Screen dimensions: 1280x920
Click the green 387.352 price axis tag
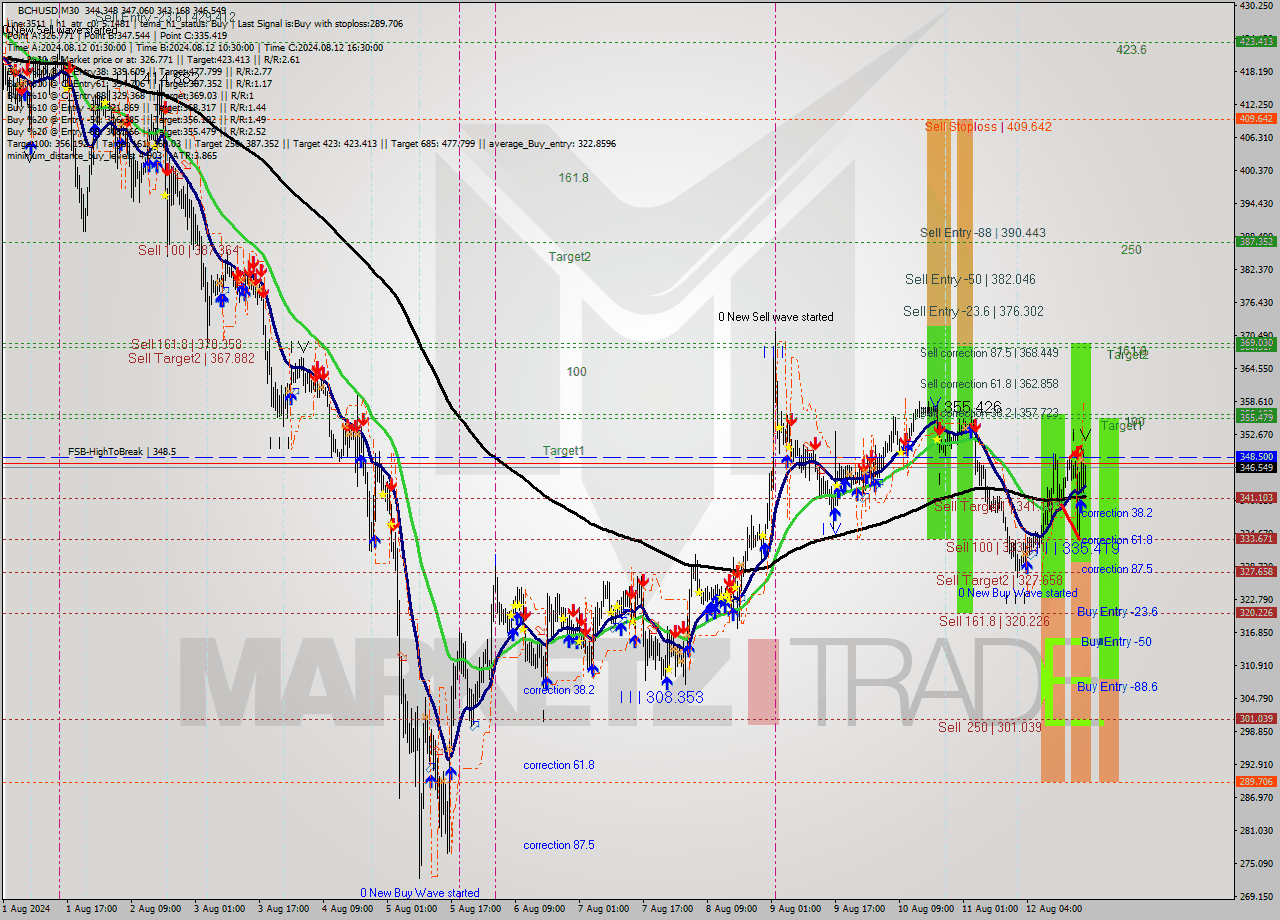point(1257,241)
